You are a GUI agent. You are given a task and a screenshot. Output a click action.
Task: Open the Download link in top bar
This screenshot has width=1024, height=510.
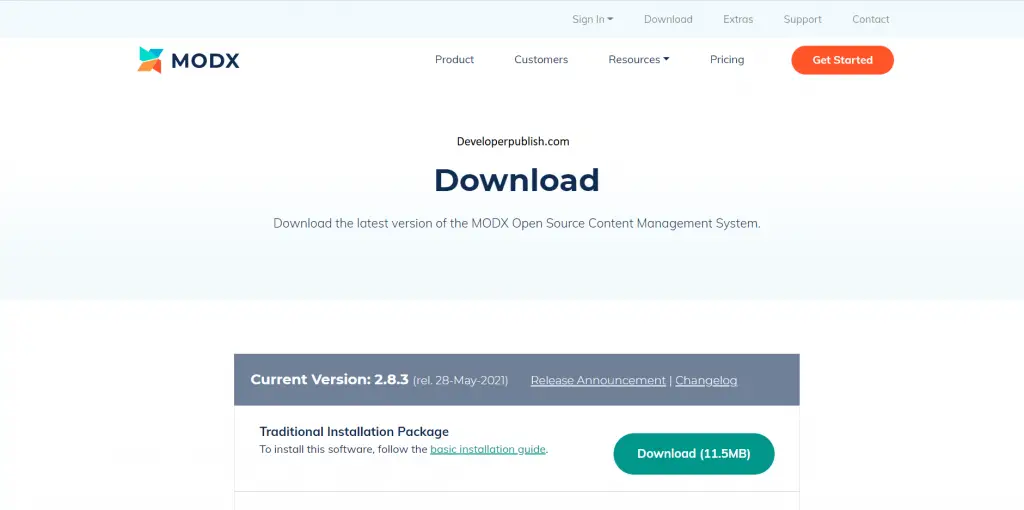pyautogui.click(x=668, y=20)
